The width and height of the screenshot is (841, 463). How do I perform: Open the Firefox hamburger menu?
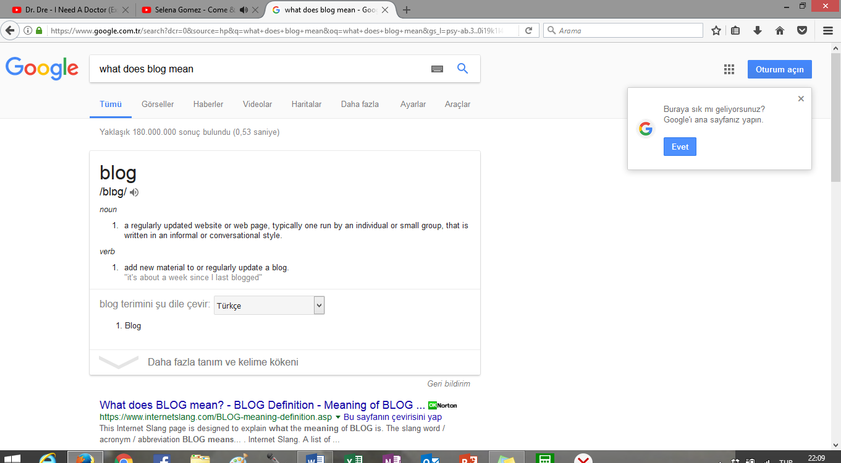[828, 31]
